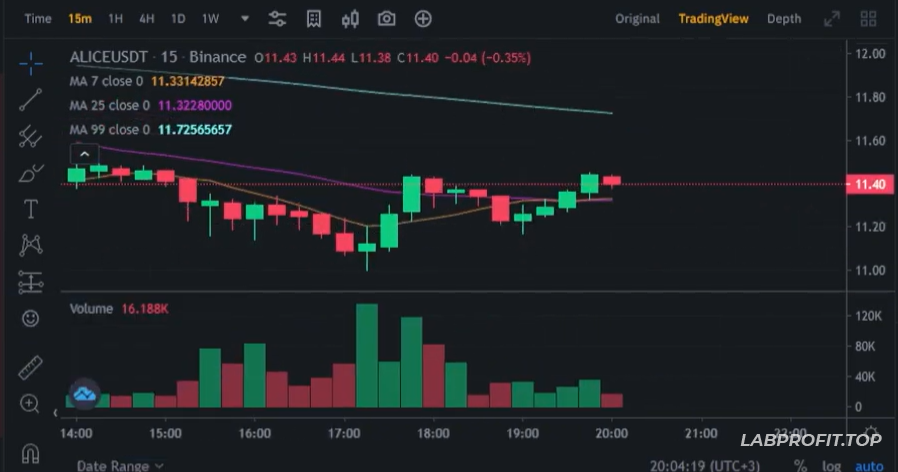The image size is (898, 472).
Task: Toggle the auto scale option
Action: [x=869, y=465]
